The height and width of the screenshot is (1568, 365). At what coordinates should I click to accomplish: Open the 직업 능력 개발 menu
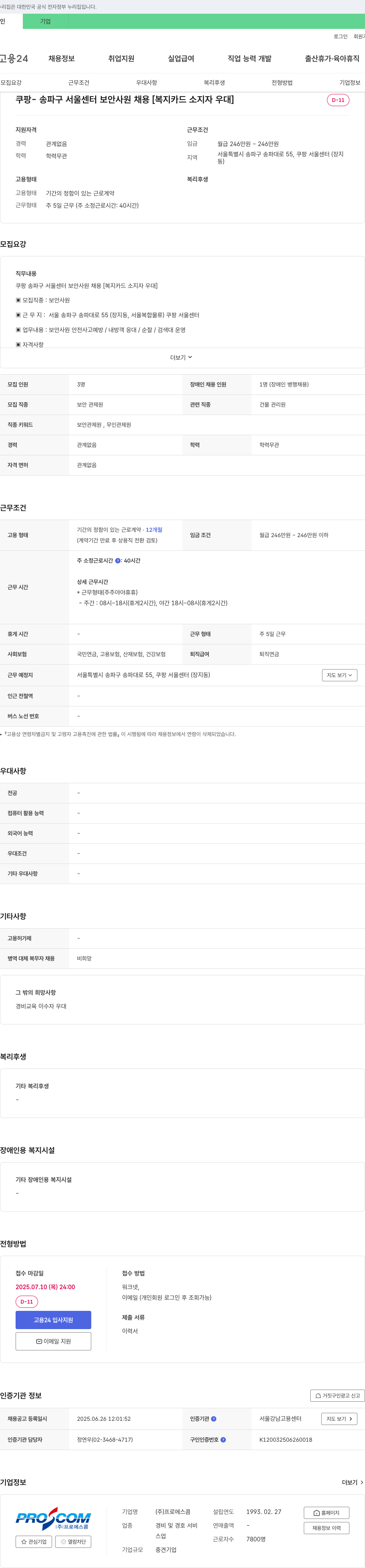pos(249,59)
